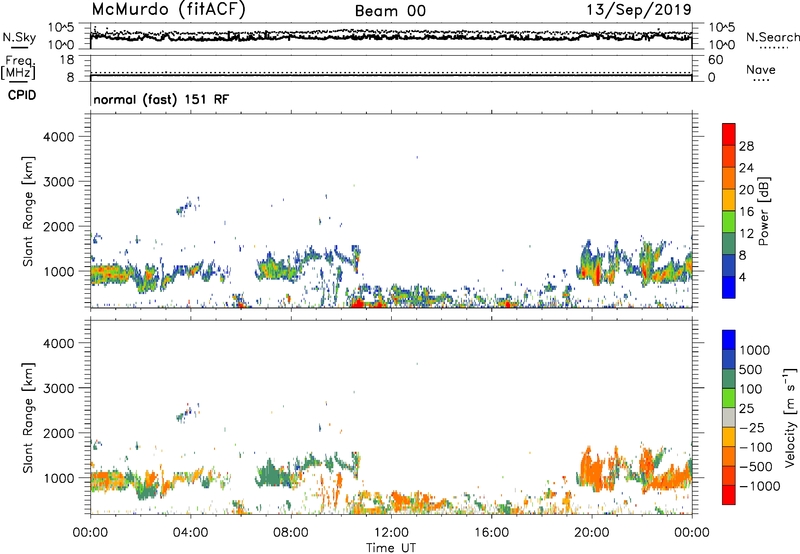Click the Power [dB] colorbar title
The image size is (800, 554).
click(763, 211)
